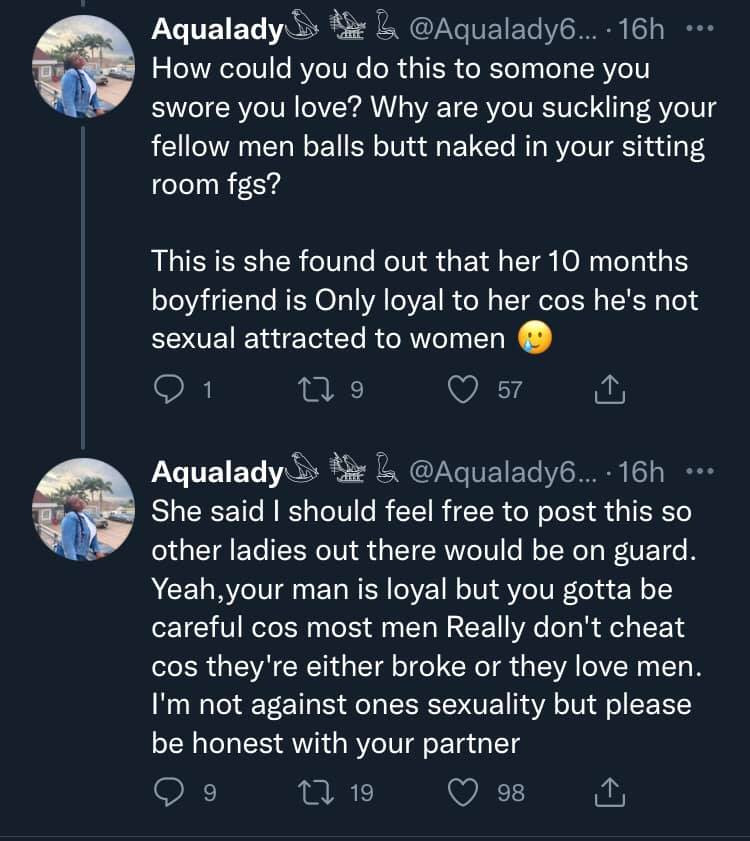Retweet the post showing 9 retweets

pos(323,390)
